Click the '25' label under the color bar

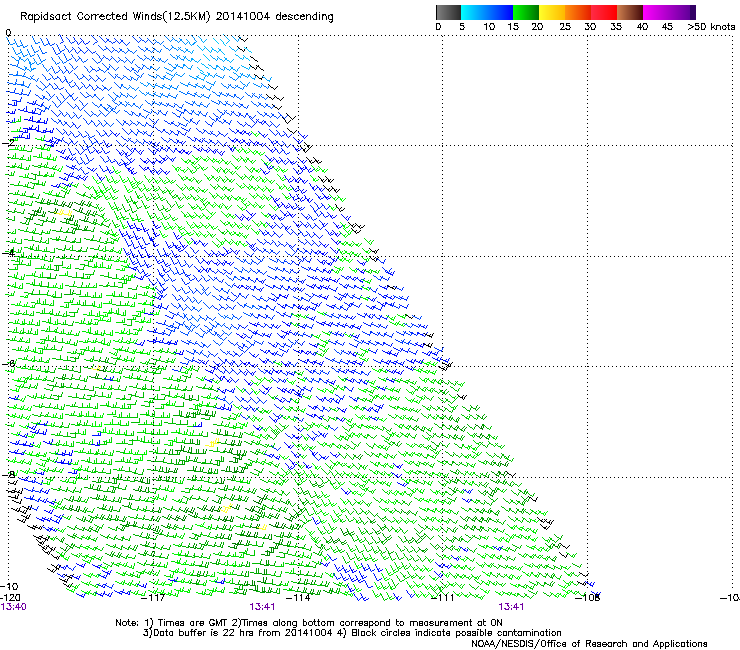(565, 26)
